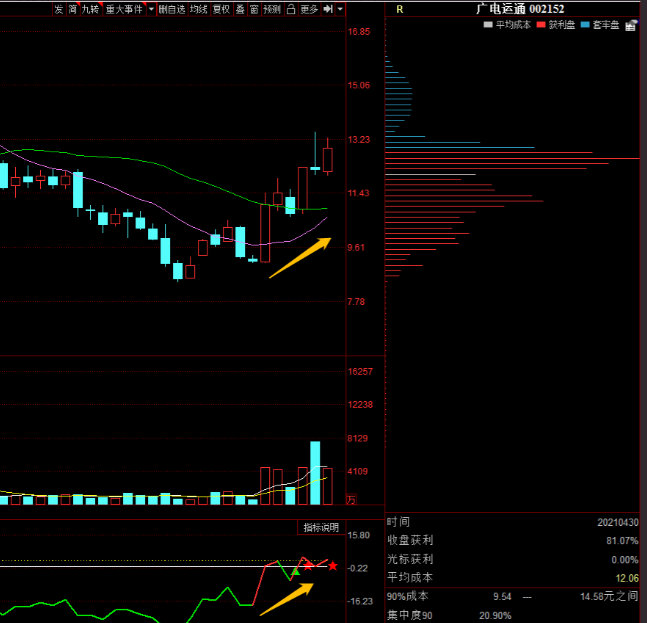Click the 预测 forecast button
Screen dimensions: 647x623
click(x=272, y=9)
